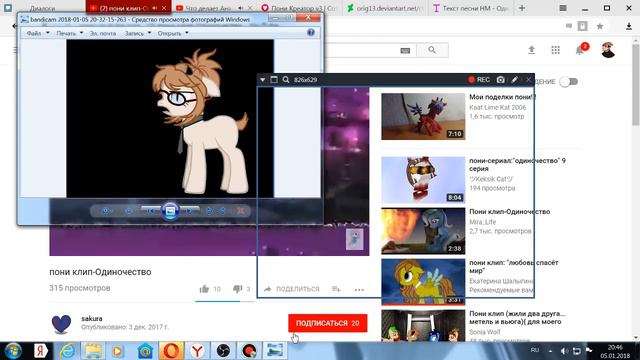
Task: Open the YouTube apps grid icon
Action: tap(556, 50)
